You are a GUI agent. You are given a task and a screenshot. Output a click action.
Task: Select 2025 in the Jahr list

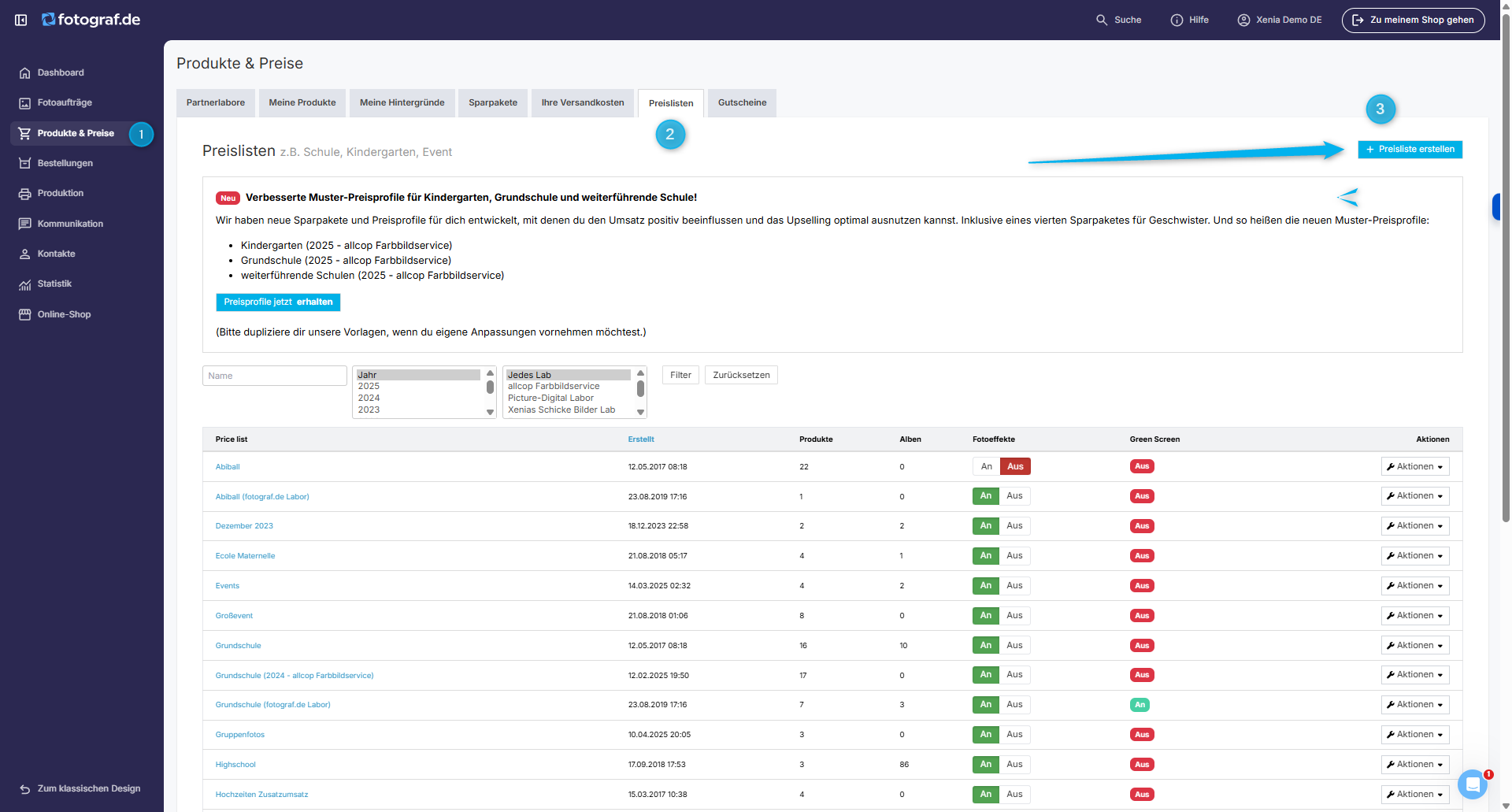click(418, 387)
